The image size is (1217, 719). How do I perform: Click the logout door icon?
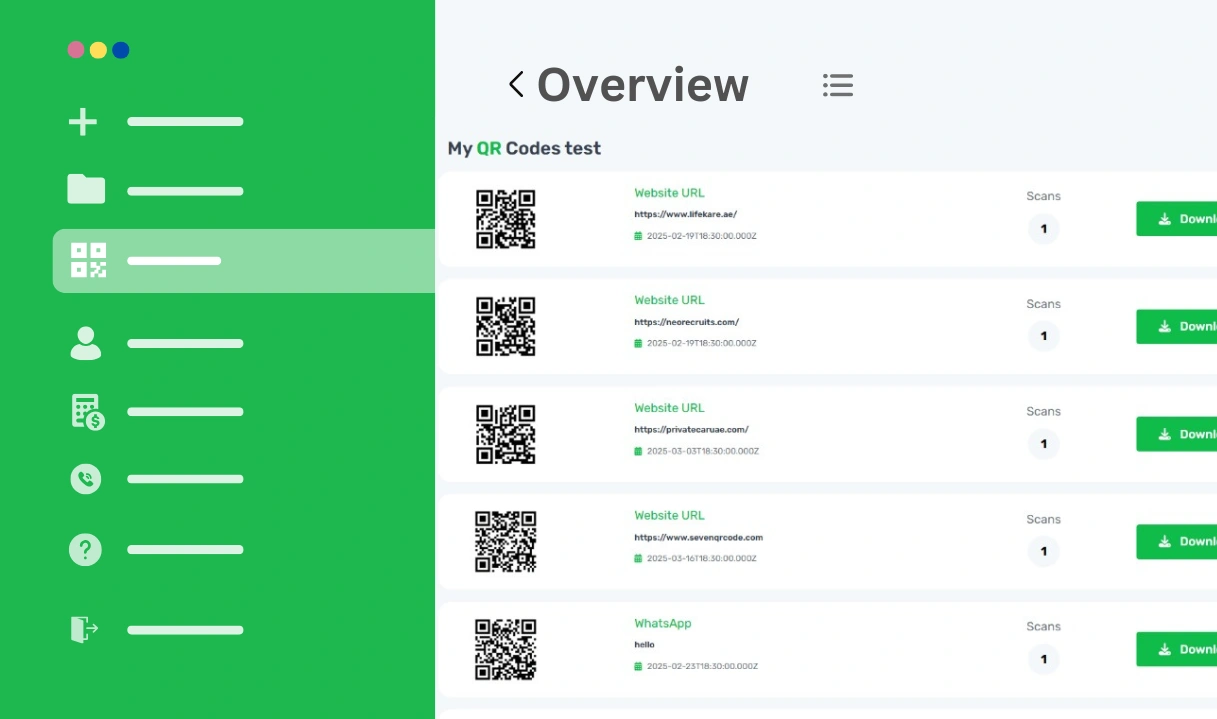point(84,629)
